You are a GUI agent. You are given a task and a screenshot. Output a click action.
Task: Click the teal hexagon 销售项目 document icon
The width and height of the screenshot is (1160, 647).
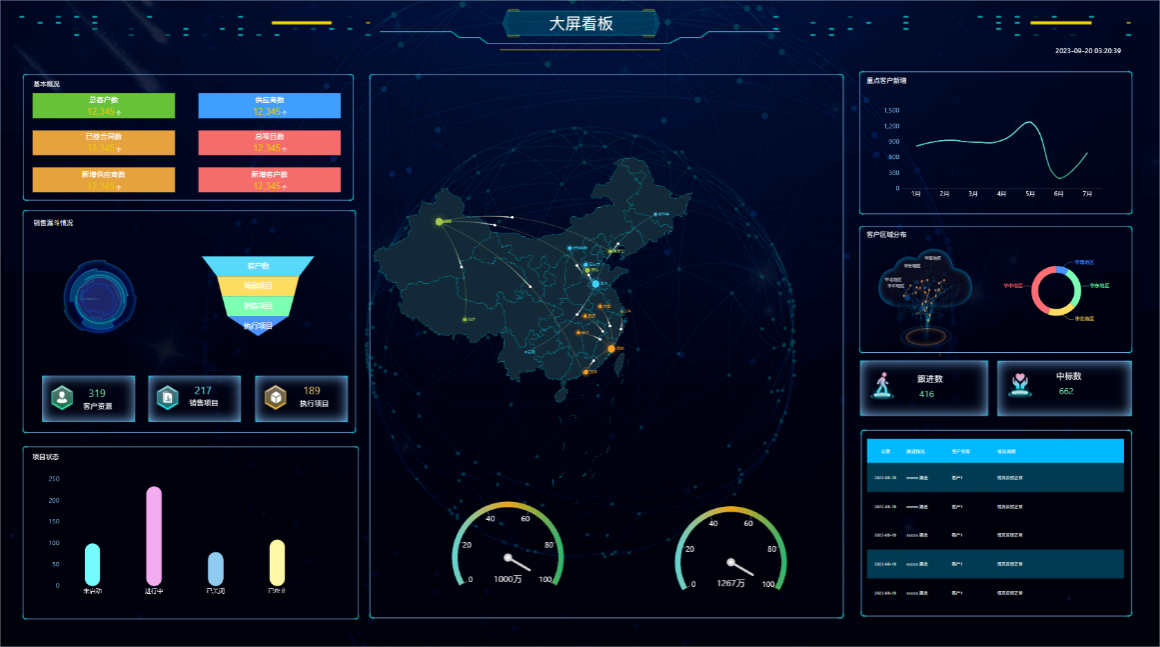pyautogui.click(x=168, y=398)
